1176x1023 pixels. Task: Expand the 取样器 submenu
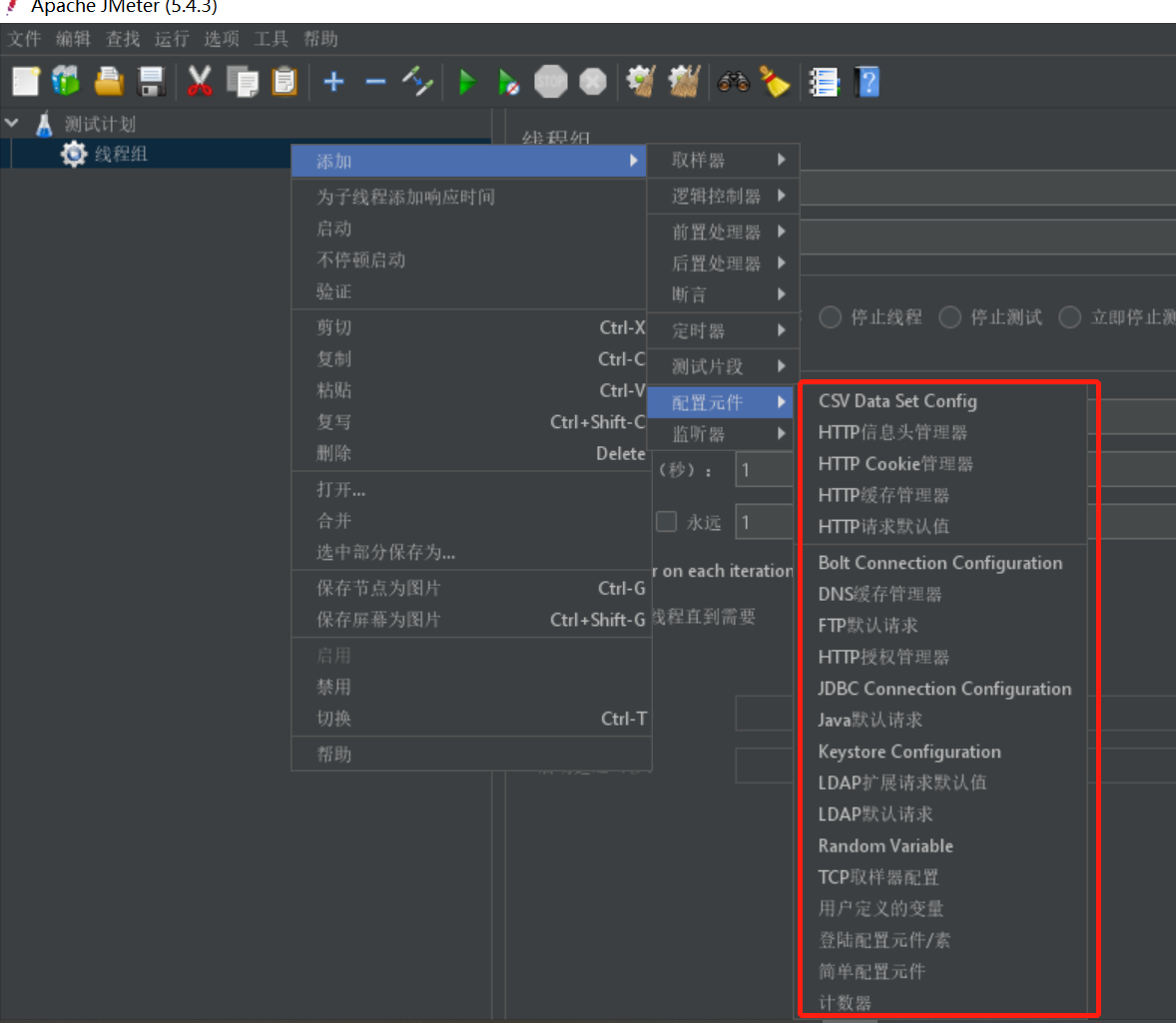[x=722, y=160]
